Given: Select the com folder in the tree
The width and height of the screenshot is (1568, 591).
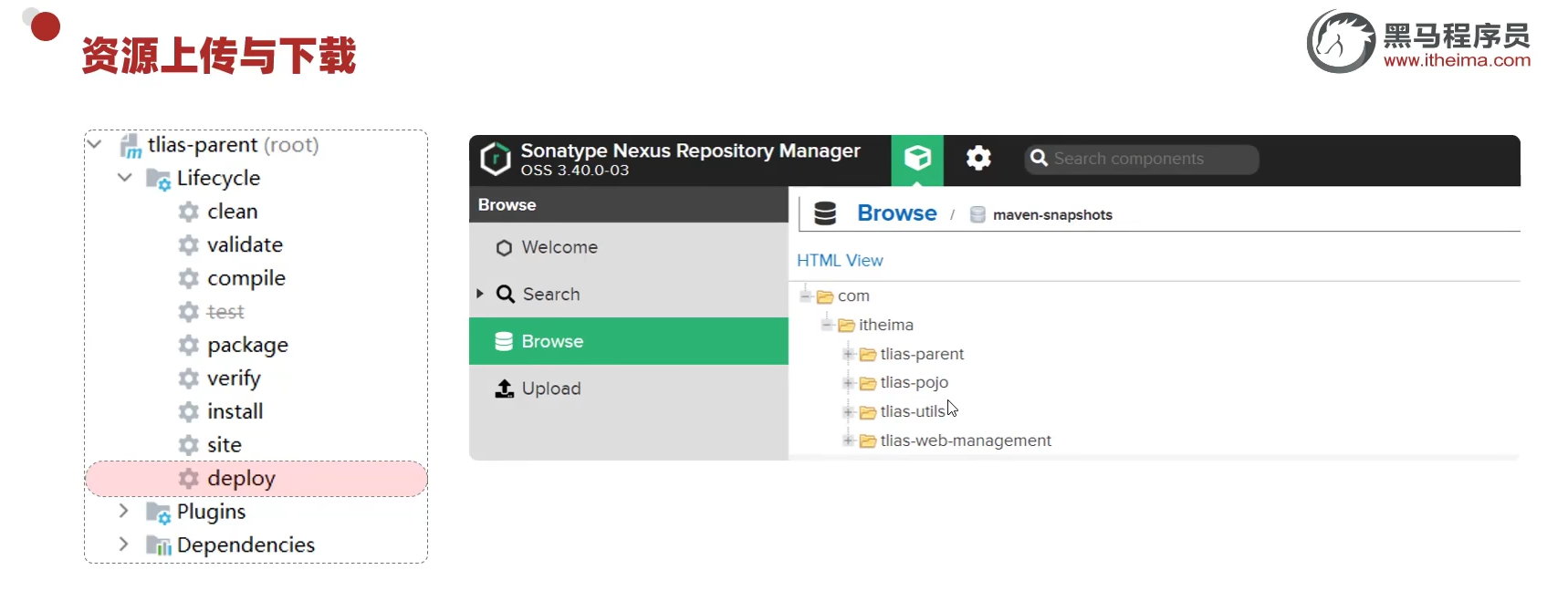Looking at the screenshot, I should tap(853, 296).
